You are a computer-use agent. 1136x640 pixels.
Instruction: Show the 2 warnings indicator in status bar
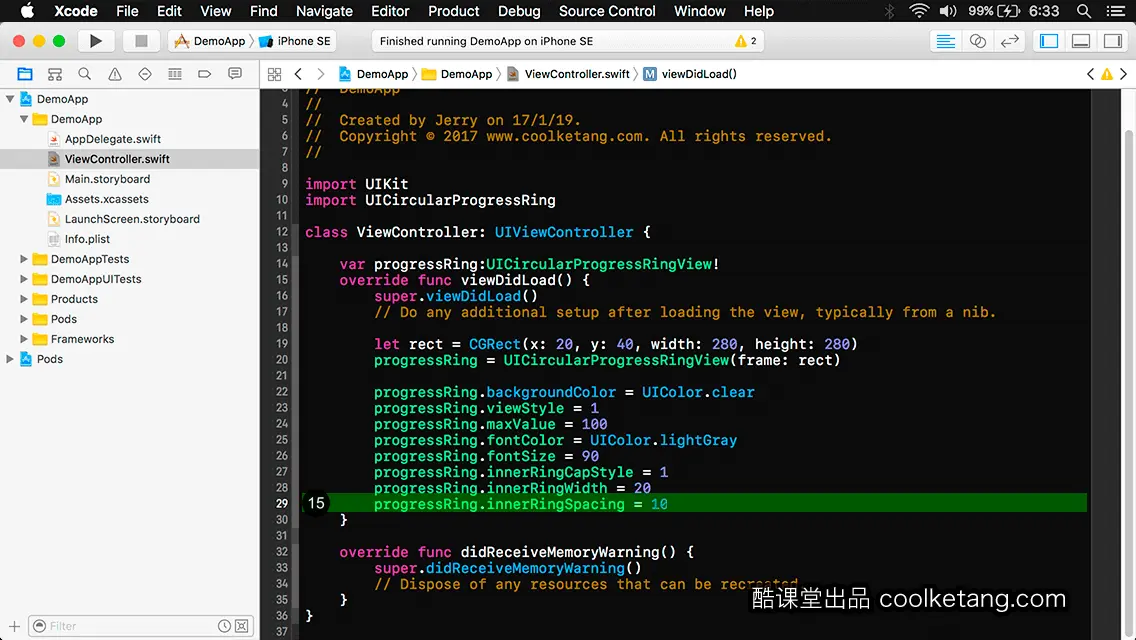(x=746, y=41)
